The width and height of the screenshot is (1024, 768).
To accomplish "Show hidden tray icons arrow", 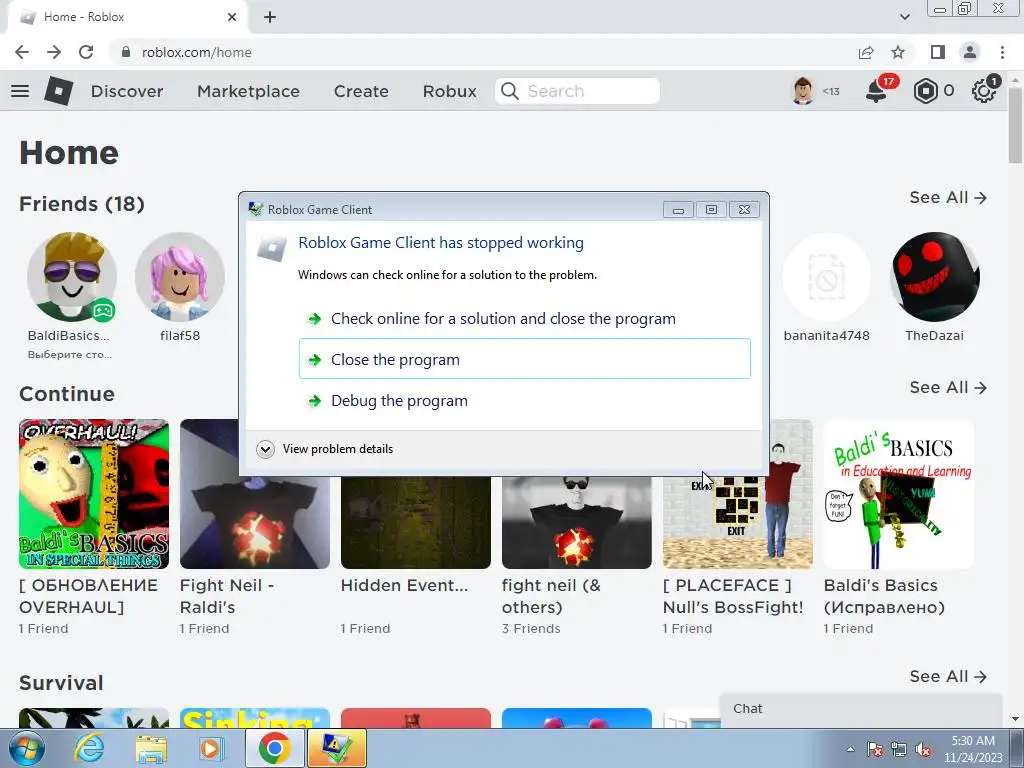I will pyautogui.click(x=850, y=750).
